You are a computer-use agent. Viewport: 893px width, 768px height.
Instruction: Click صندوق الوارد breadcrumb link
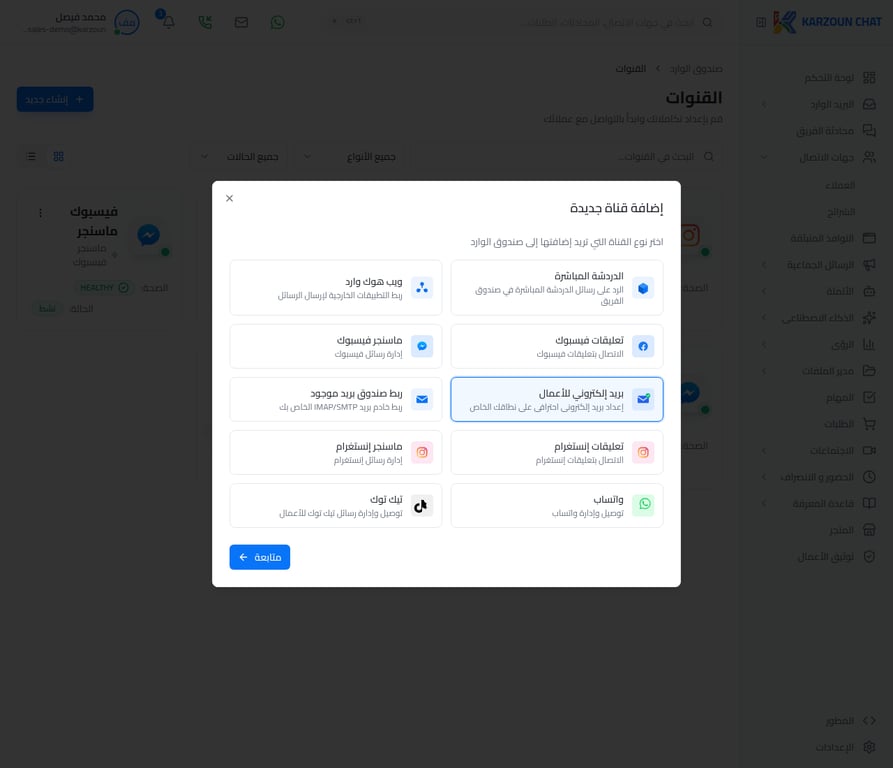coord(696,69)
